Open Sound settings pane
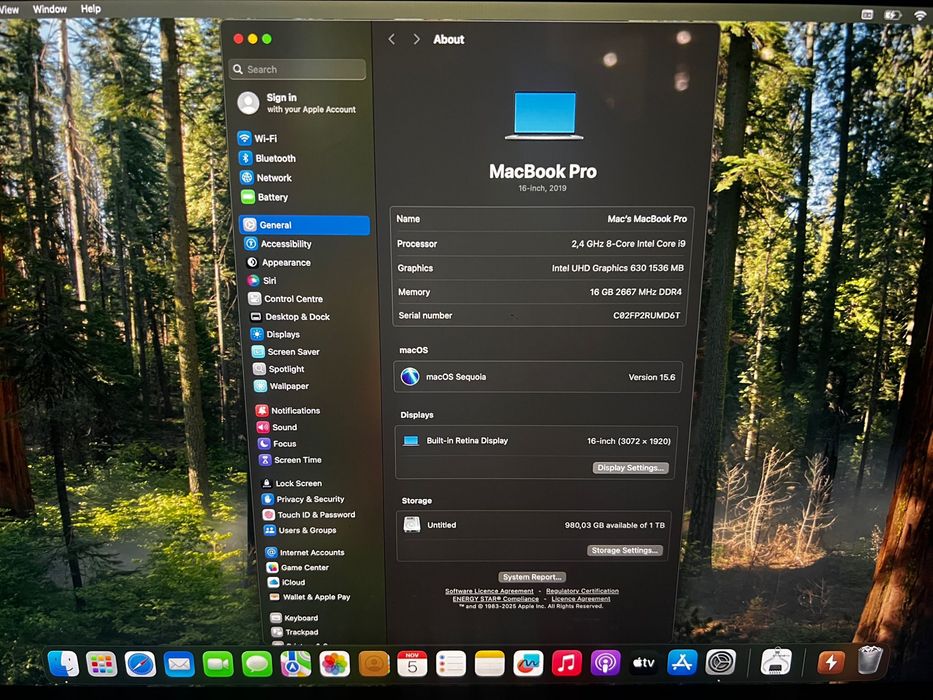This screenshot has height=700, width=933. tap(277, 427)
